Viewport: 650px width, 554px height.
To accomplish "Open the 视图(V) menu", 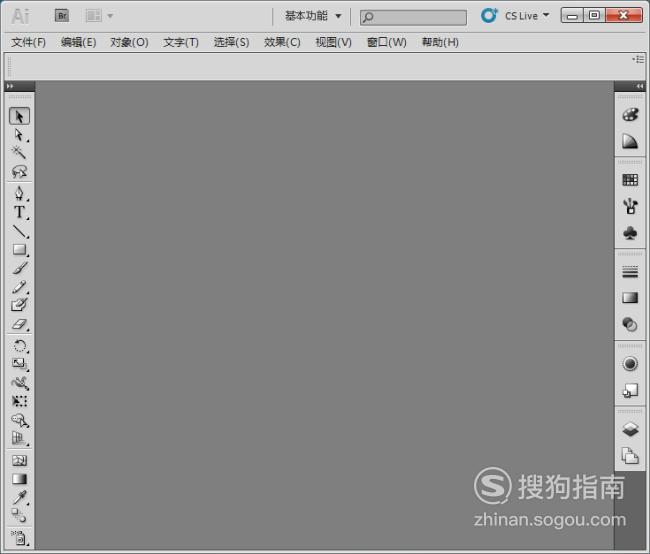I will point(333,42).
